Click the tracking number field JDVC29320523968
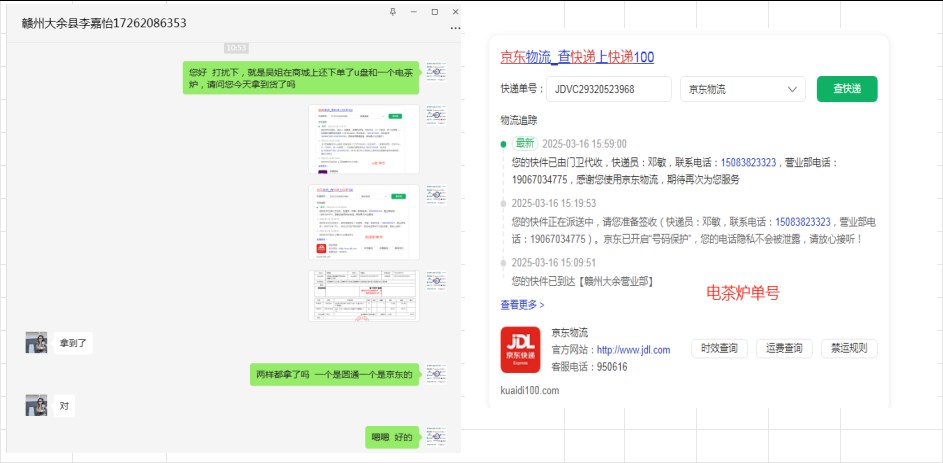 tap(609, 89)
